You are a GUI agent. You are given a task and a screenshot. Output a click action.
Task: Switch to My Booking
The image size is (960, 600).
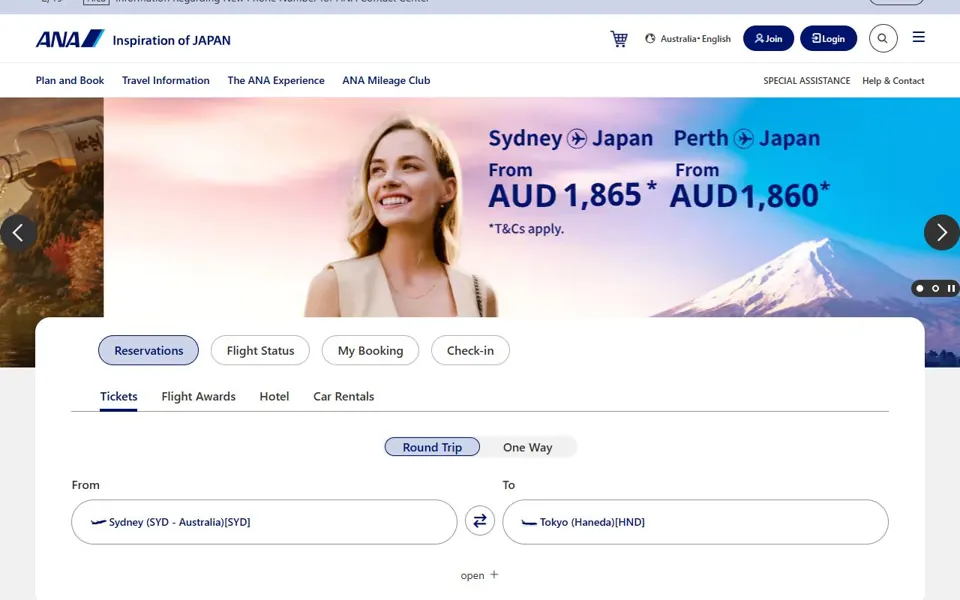pyautogui.click(x=370, y=350)
